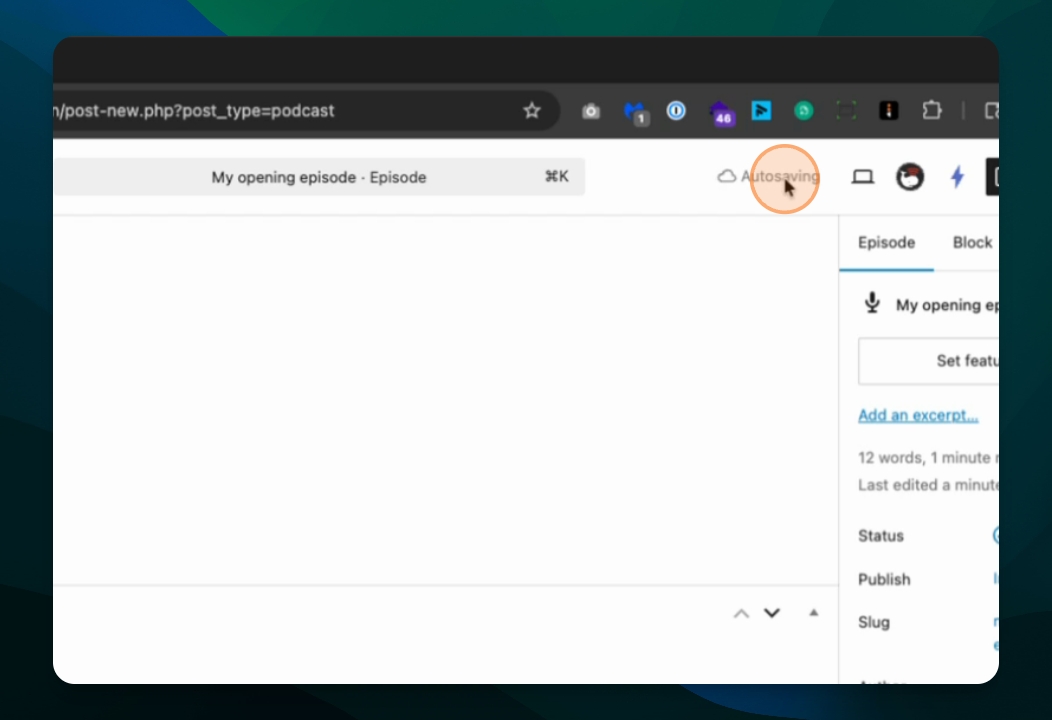Click the laptop preview device icon
The image size is (1052, 720).
tap(863, 177)
